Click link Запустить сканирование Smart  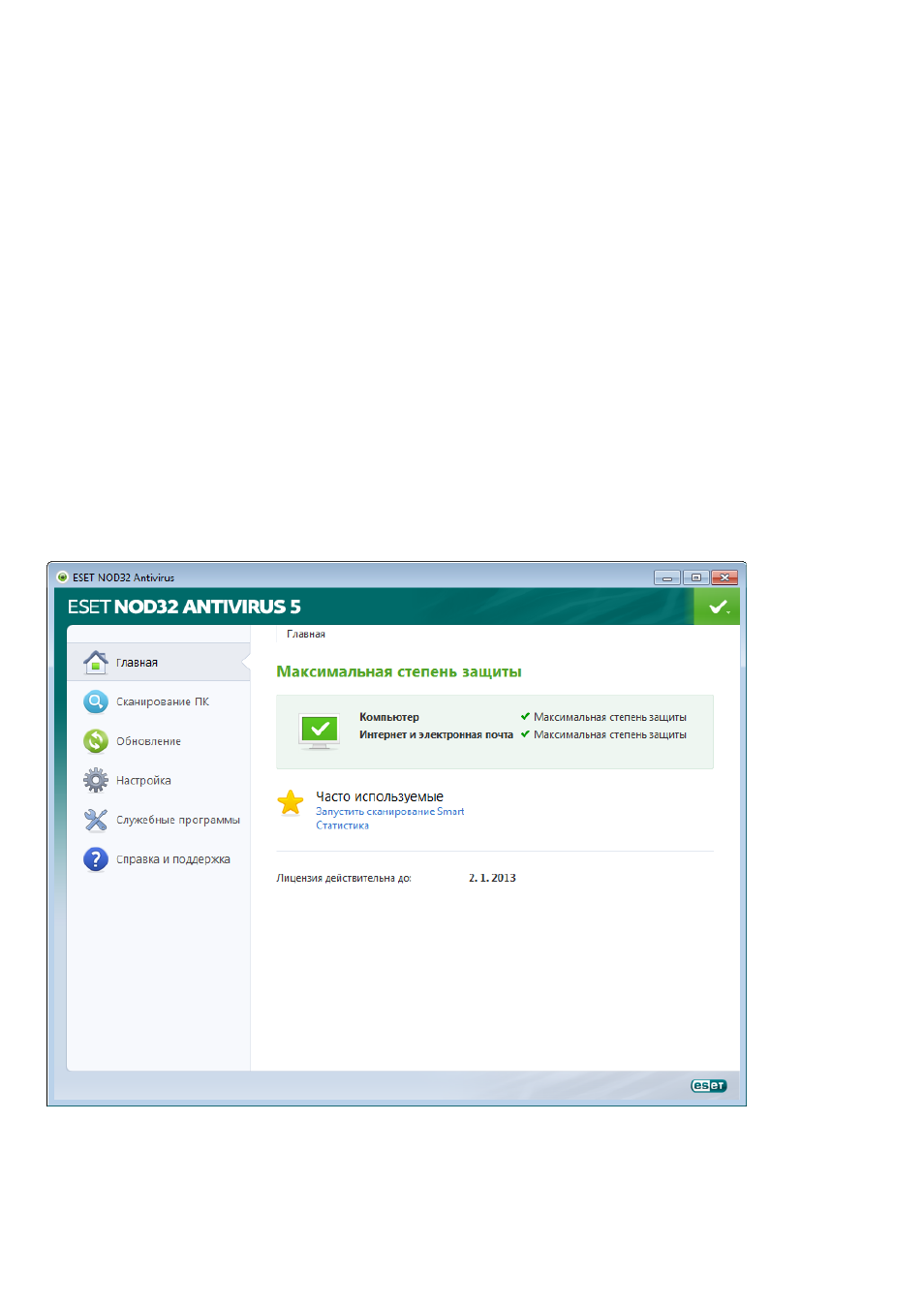389,812
